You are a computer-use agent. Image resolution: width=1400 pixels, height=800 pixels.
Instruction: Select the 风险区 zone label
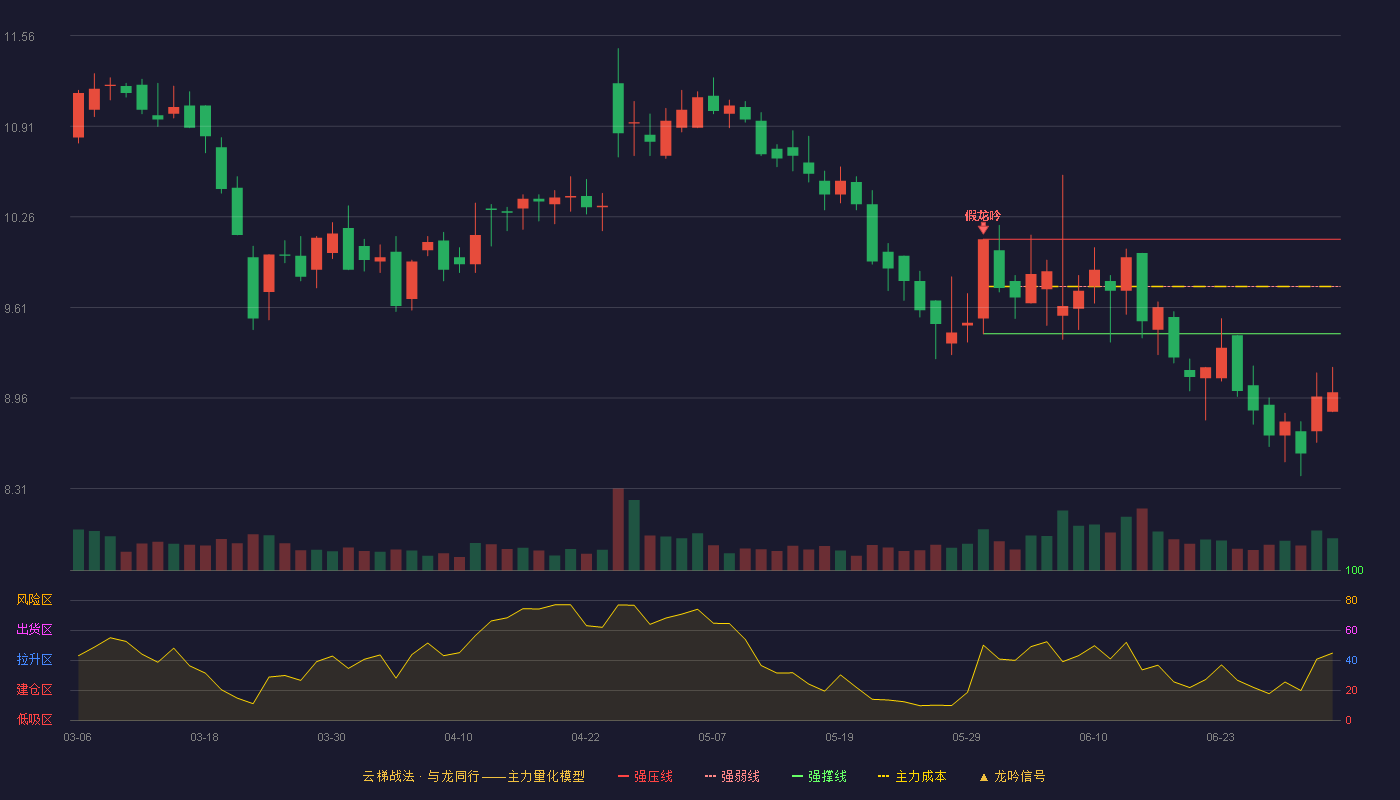(x=34, y=600)
